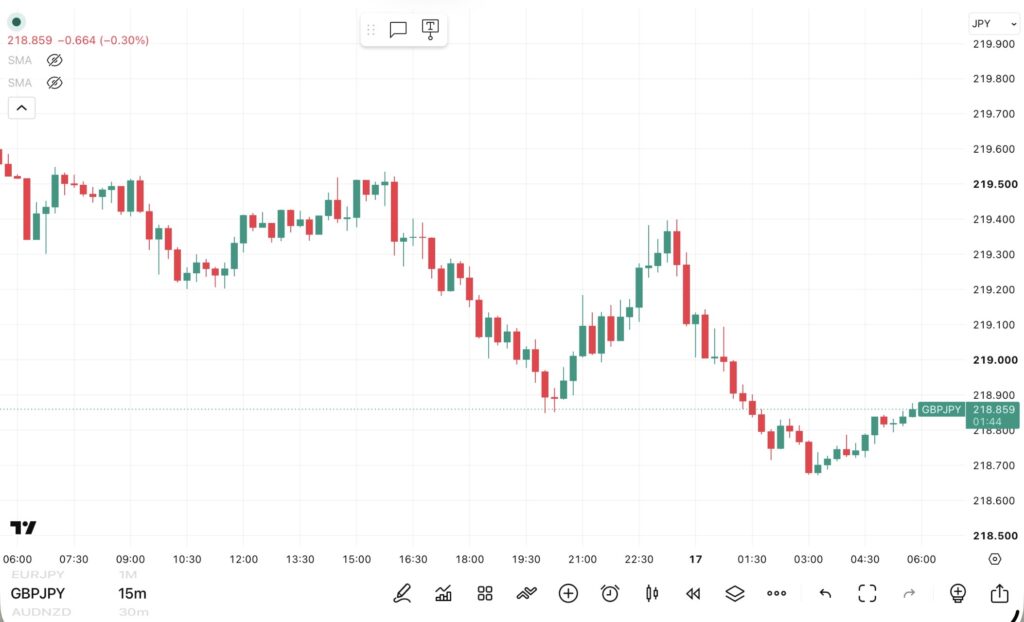Add symbol with plus circle icon
This screenshot has height=622, width=1024.
568,593
